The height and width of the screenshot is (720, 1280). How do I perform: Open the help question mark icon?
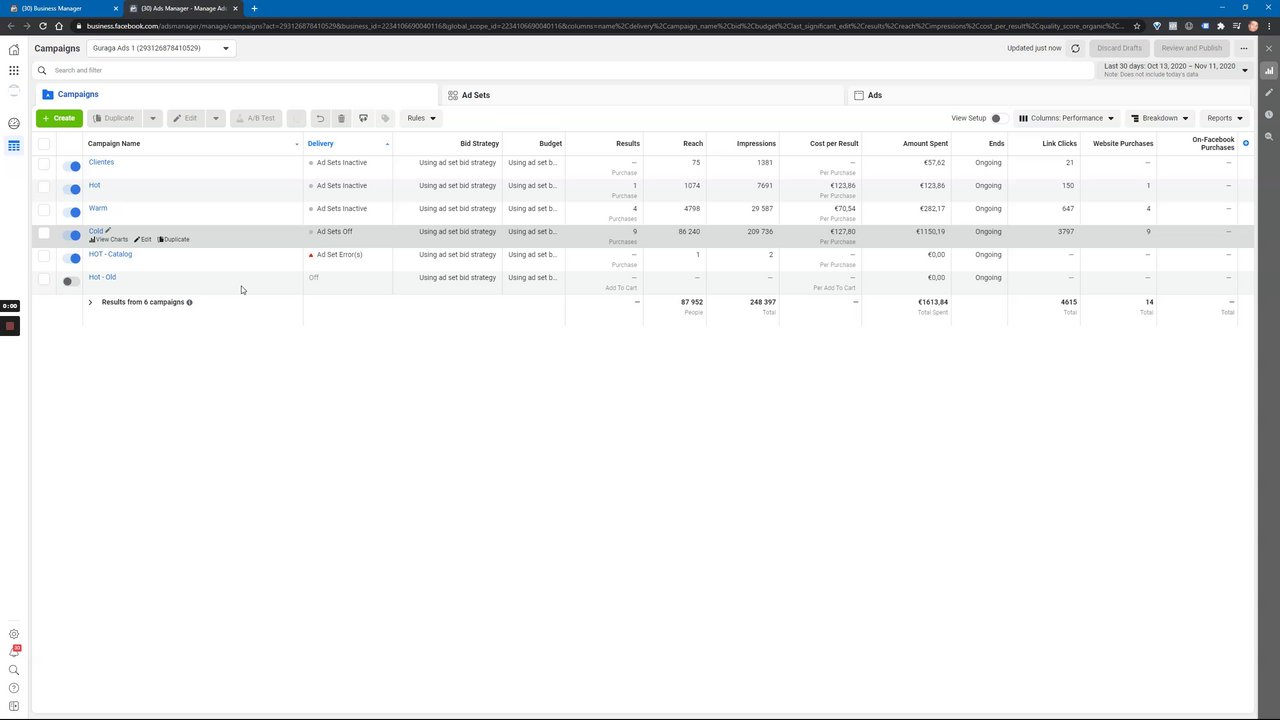coord(14,688)
